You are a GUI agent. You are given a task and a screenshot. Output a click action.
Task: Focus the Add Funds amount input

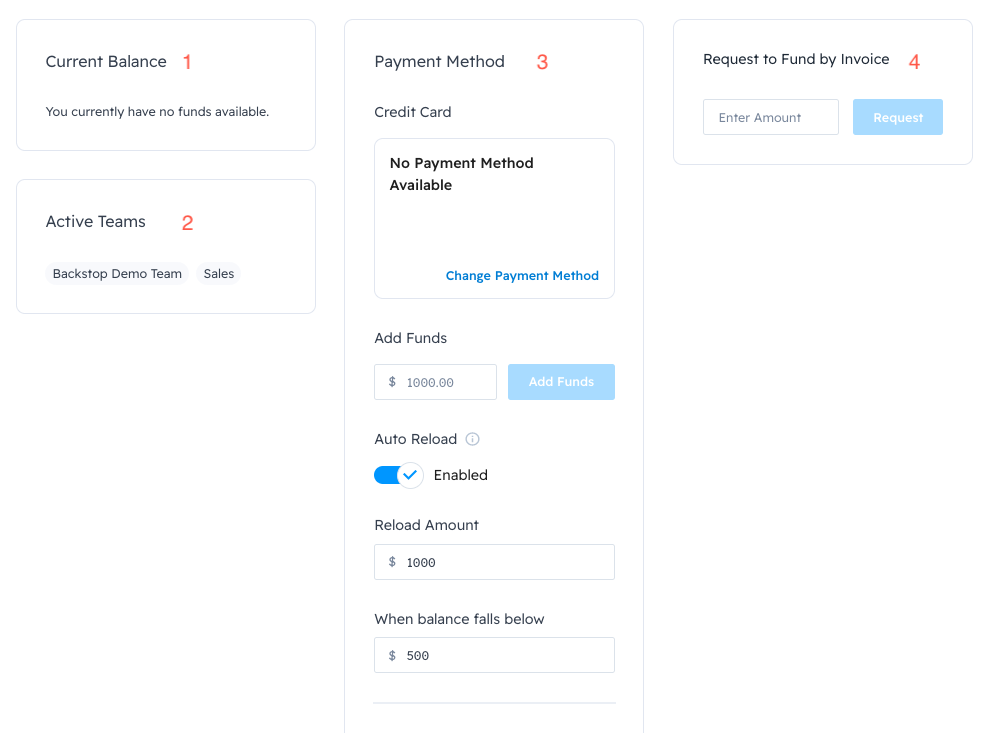click(445, 382)
